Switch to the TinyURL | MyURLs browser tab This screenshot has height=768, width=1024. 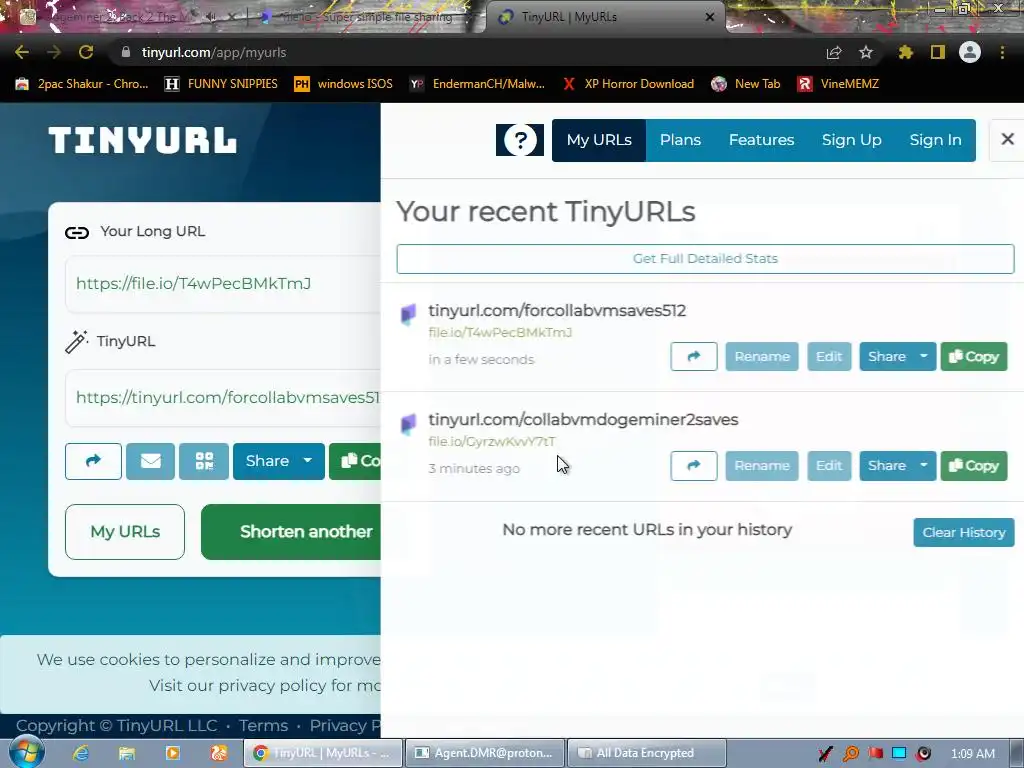click(604, 17)
